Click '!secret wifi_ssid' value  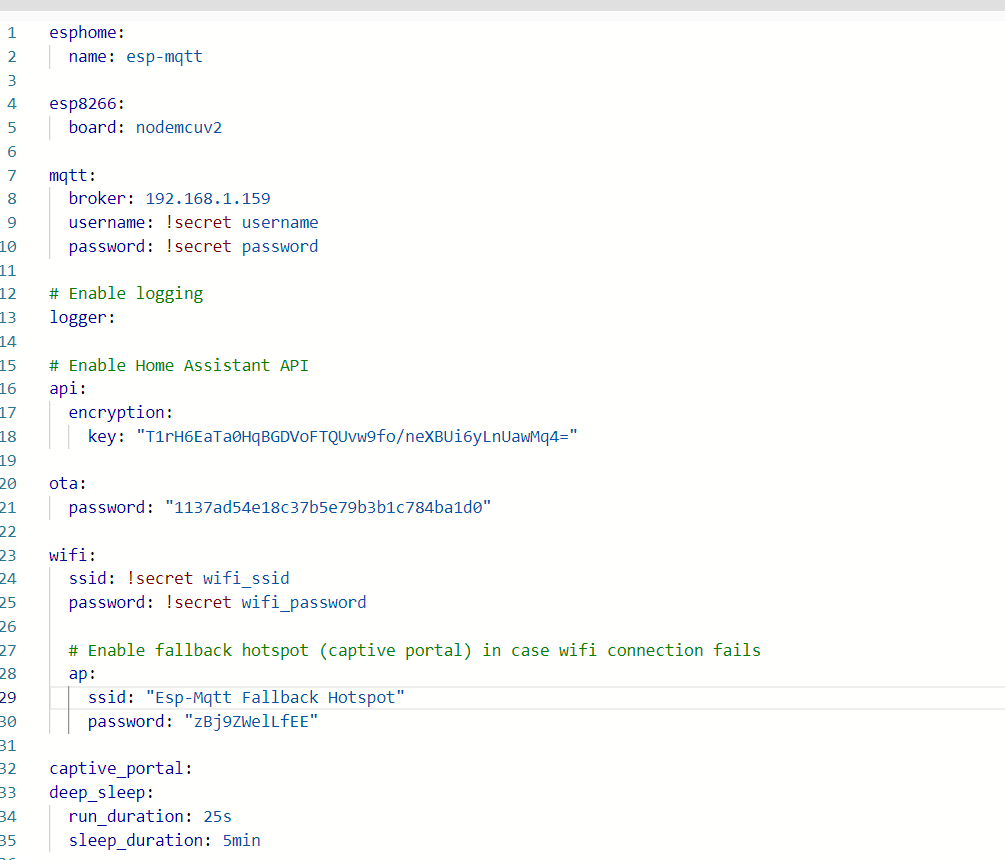[x=208, y=579]
